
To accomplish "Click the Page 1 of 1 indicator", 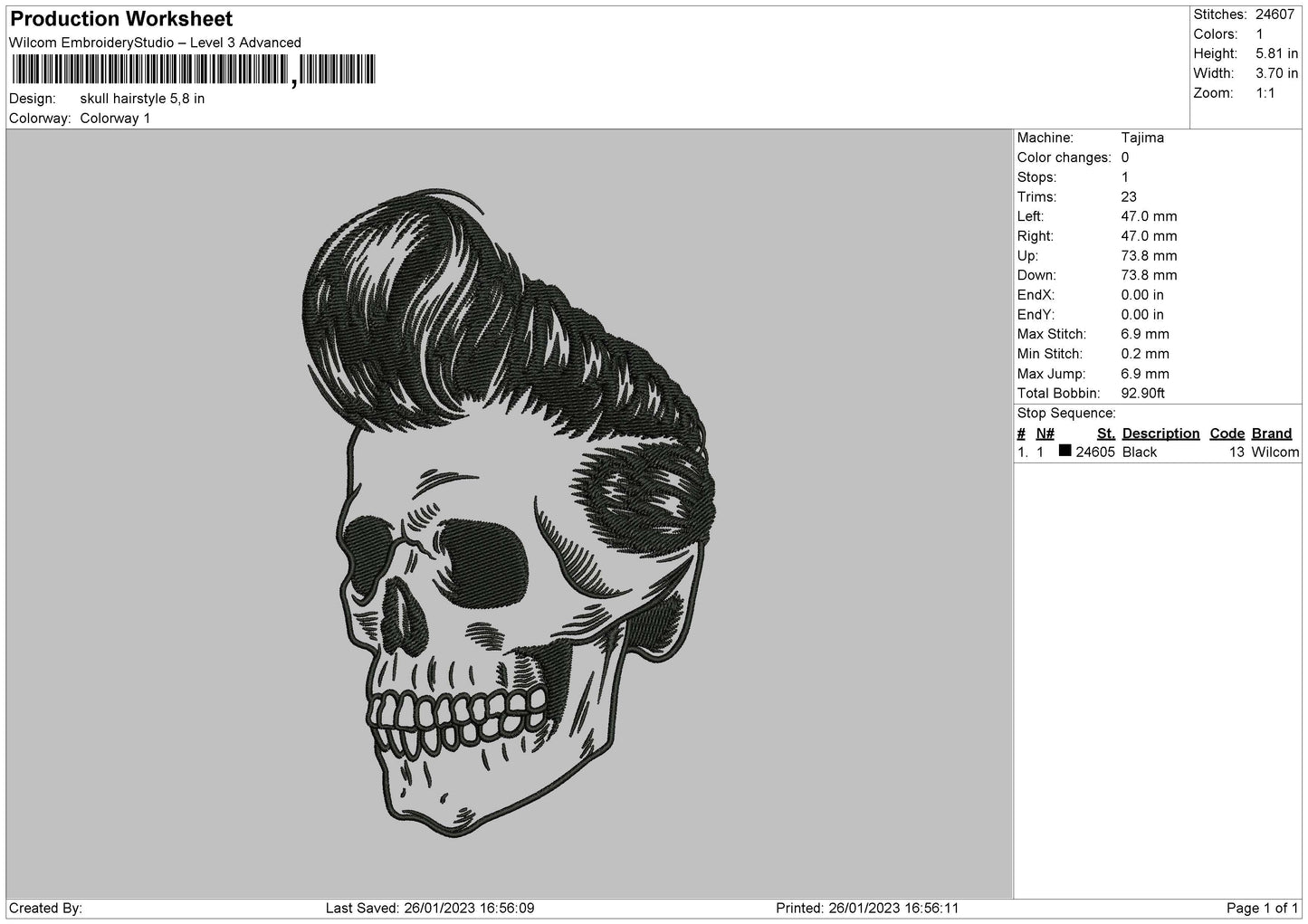I will click(x=1262, y=908).
